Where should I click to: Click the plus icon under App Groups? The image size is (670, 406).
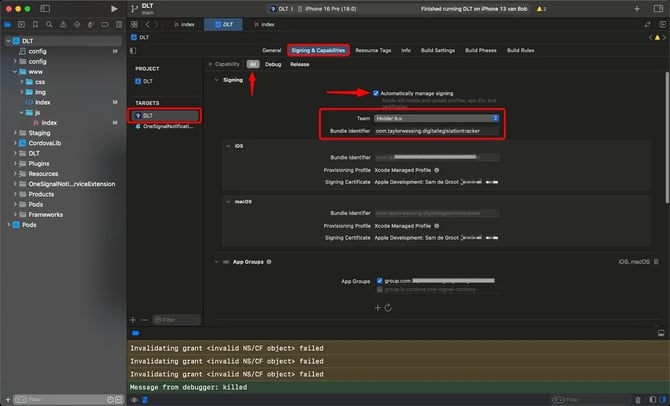377,308
